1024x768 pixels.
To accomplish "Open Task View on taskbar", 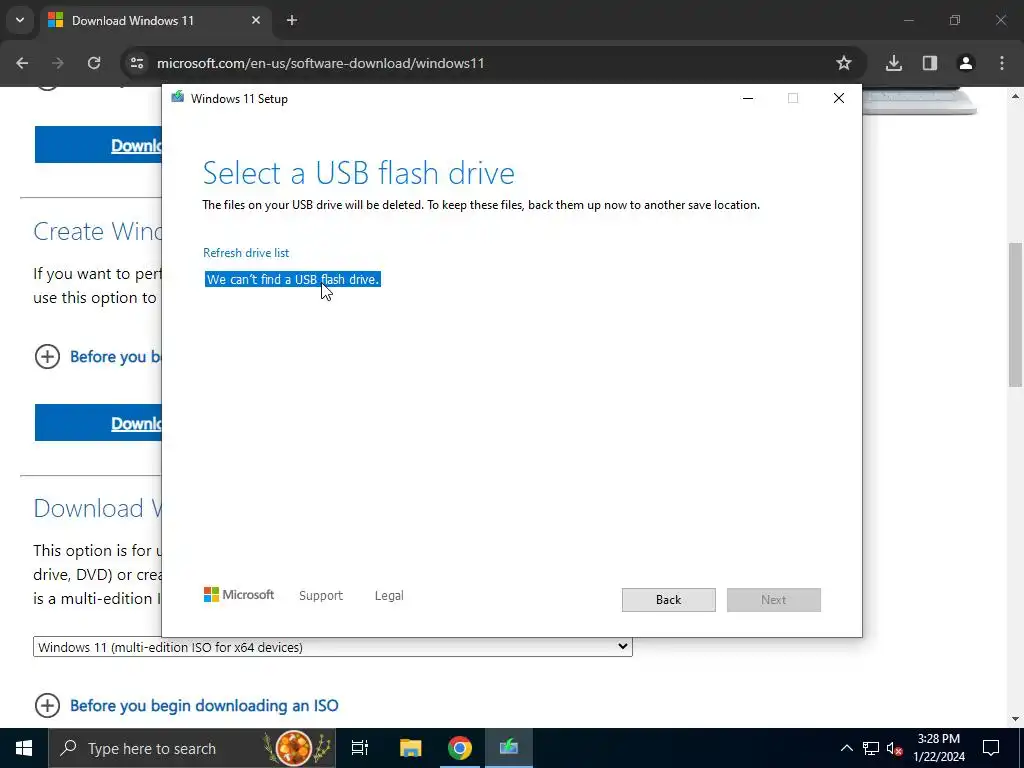I will click(x=360, y=748).
